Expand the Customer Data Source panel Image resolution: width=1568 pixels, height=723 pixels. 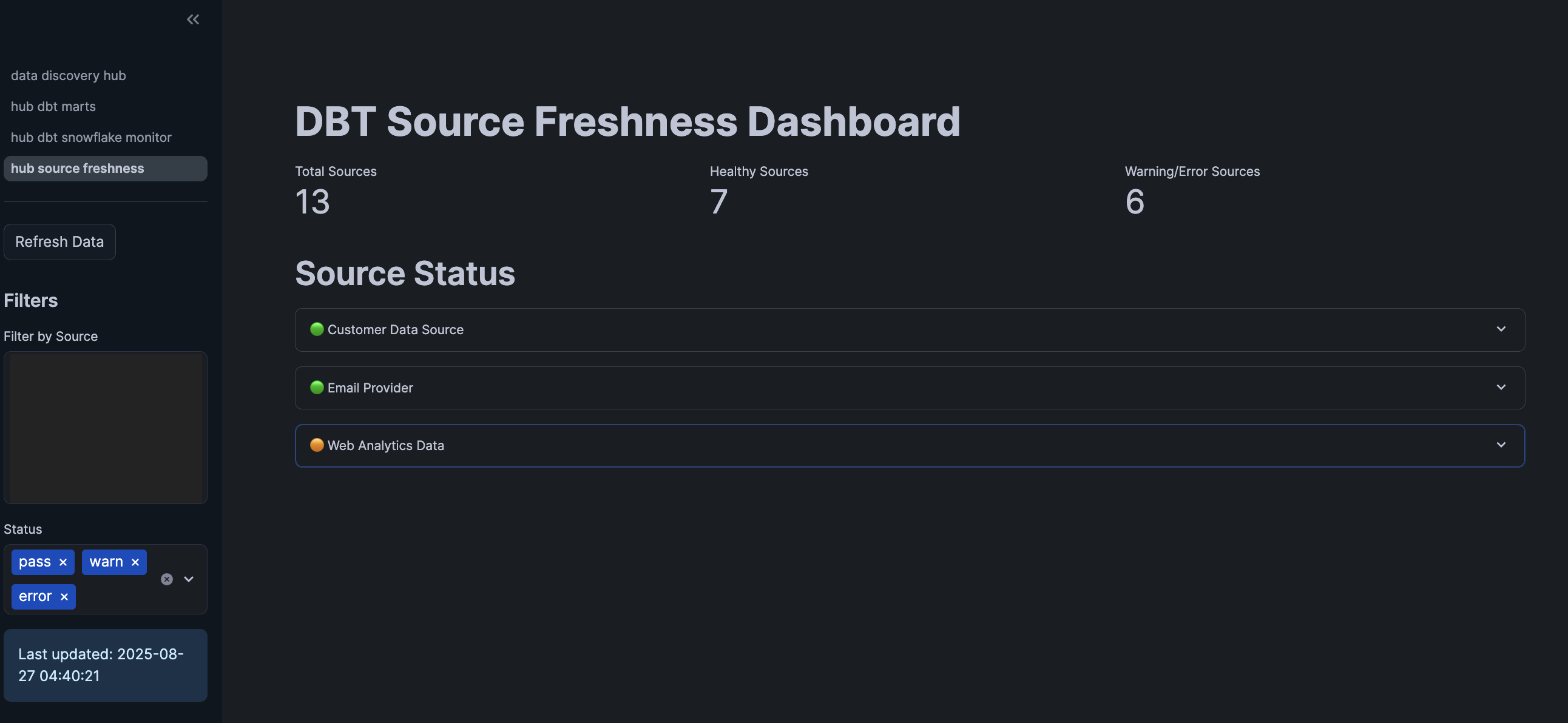pos(1501,329)
